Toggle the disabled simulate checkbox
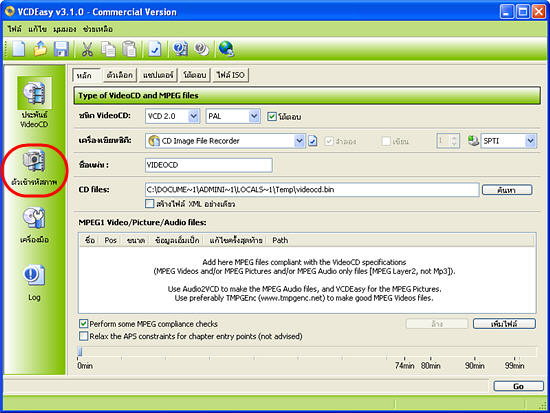This screenshot has height=413, width=550. pyautogui.click(x=329, y=141)
